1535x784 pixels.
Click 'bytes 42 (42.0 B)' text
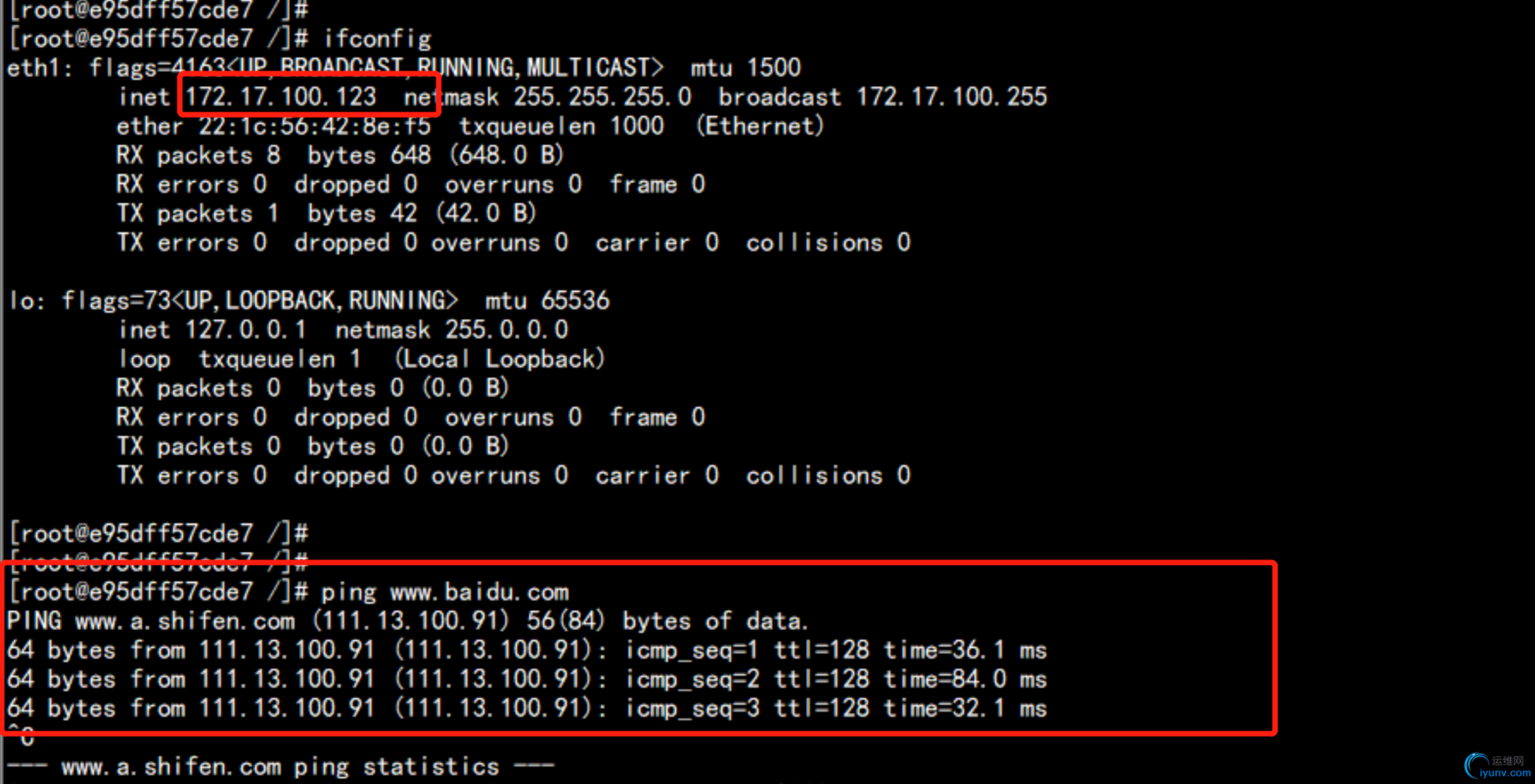pos(421,214)
